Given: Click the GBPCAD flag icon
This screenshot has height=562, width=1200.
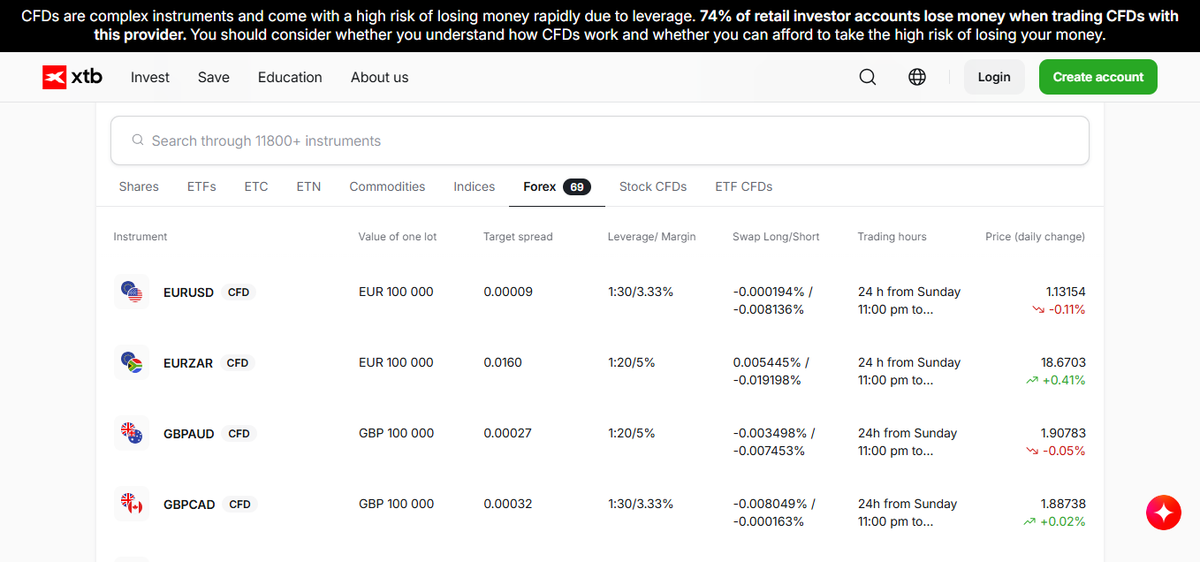Looking at the screenshot, I should tap(132, 504).
